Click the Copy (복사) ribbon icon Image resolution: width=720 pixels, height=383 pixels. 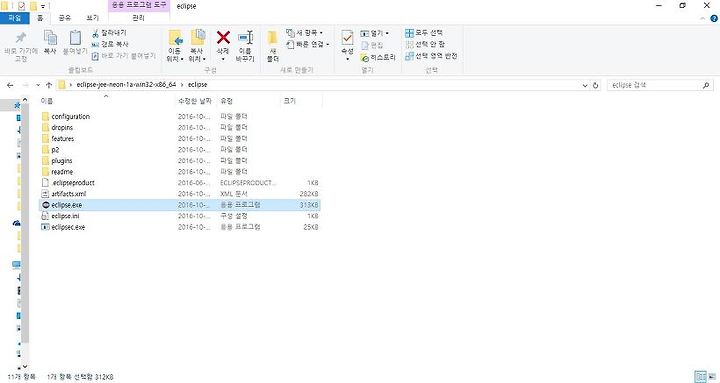[50, 38]
